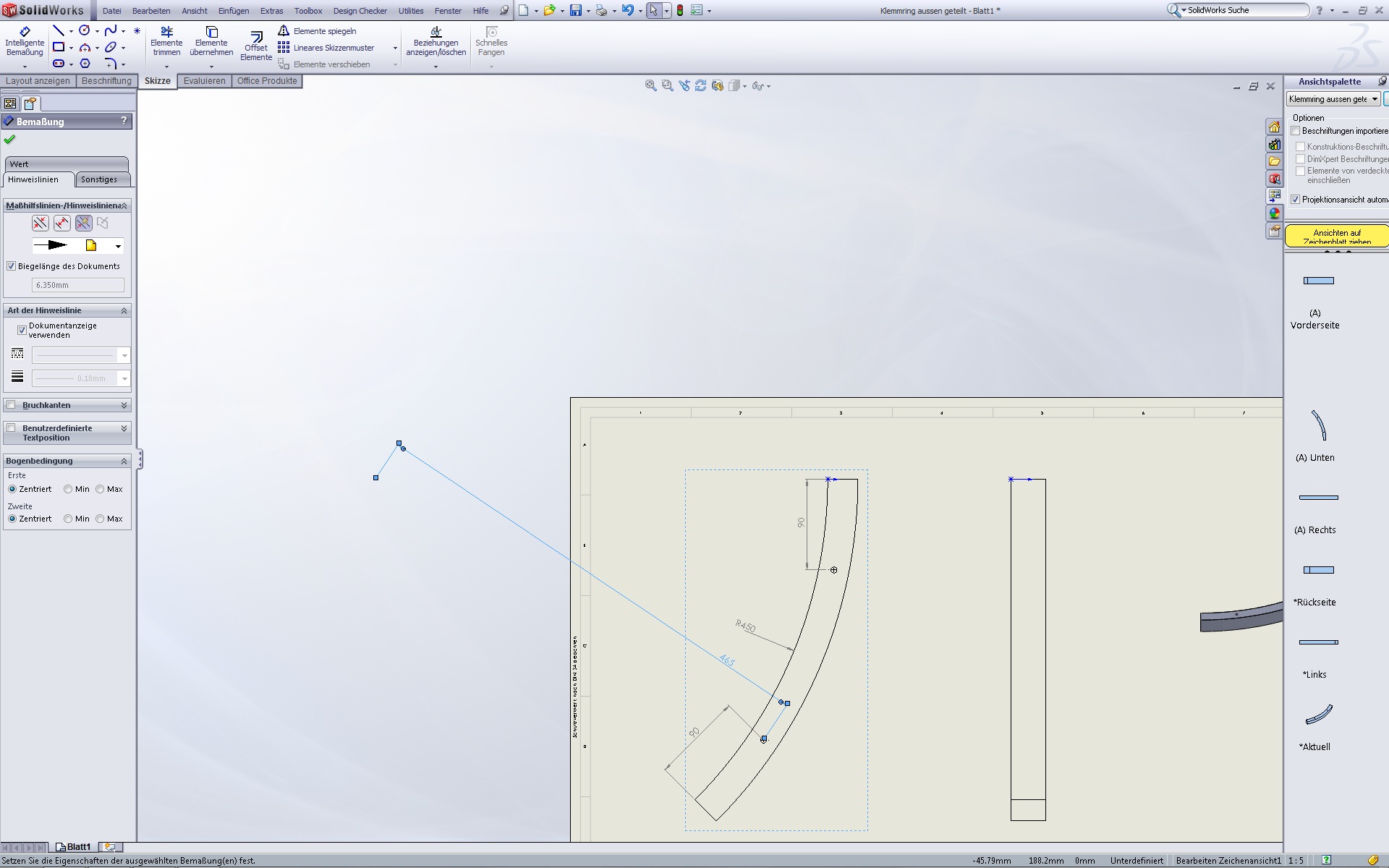Image resolution: width=1389 pixels, height=868 pixels.
Task: Activate the Offset Elemente tool
Action: point(255,45)
